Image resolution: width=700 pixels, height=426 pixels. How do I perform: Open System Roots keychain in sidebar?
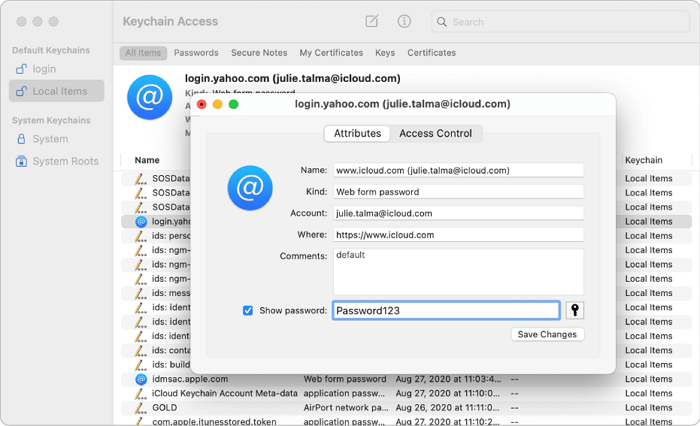tap(65, 161)
